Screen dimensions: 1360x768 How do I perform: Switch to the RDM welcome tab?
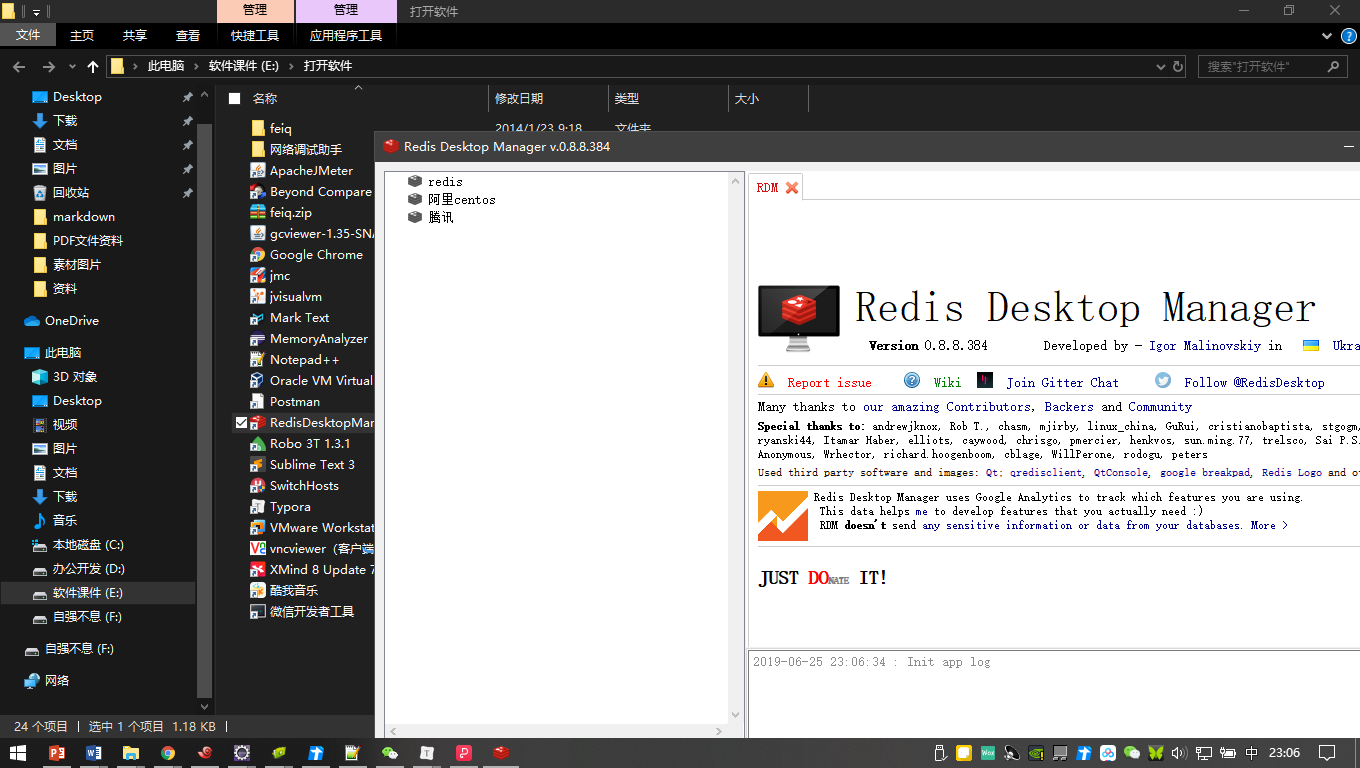point(767,188)
